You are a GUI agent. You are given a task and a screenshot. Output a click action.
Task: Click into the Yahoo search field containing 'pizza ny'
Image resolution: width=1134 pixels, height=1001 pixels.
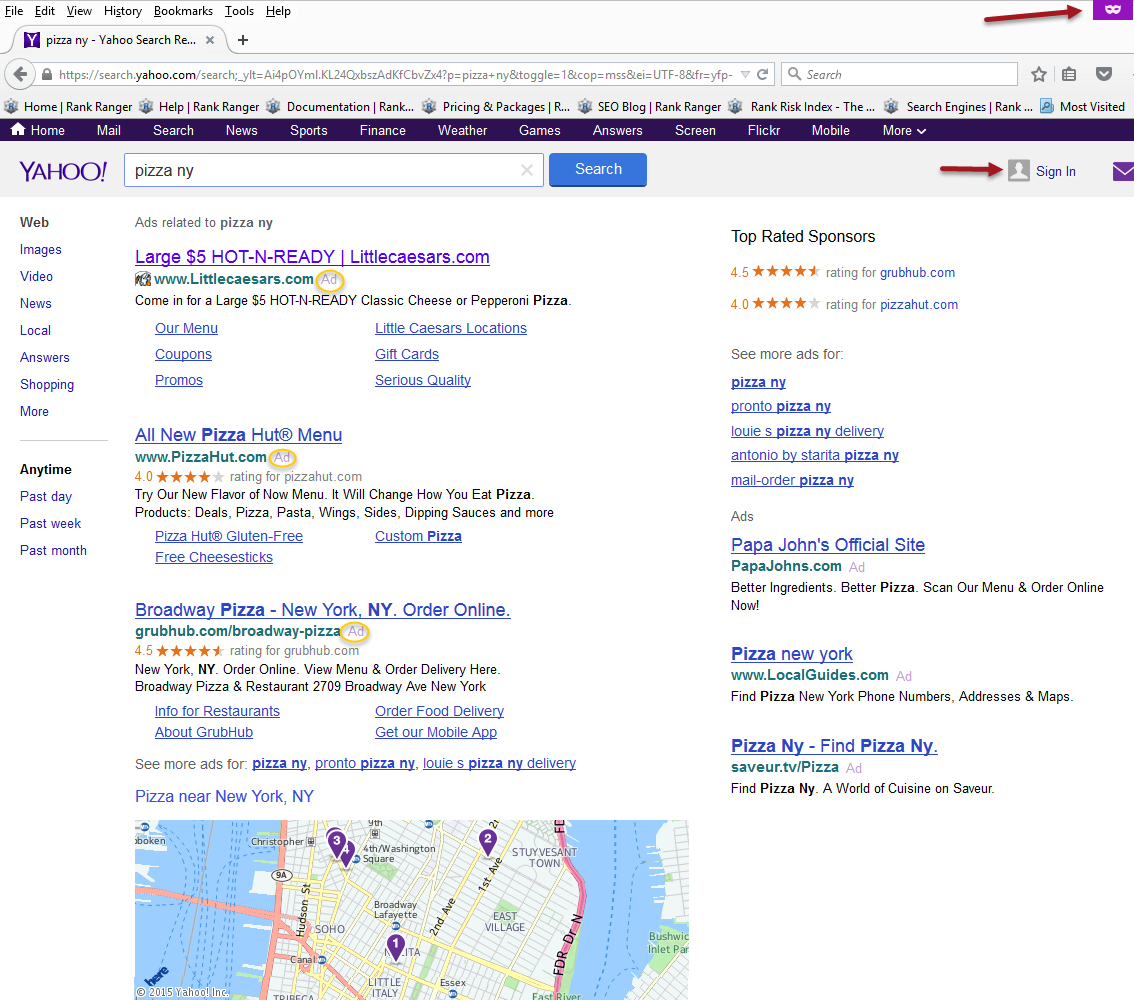[320, 171]
